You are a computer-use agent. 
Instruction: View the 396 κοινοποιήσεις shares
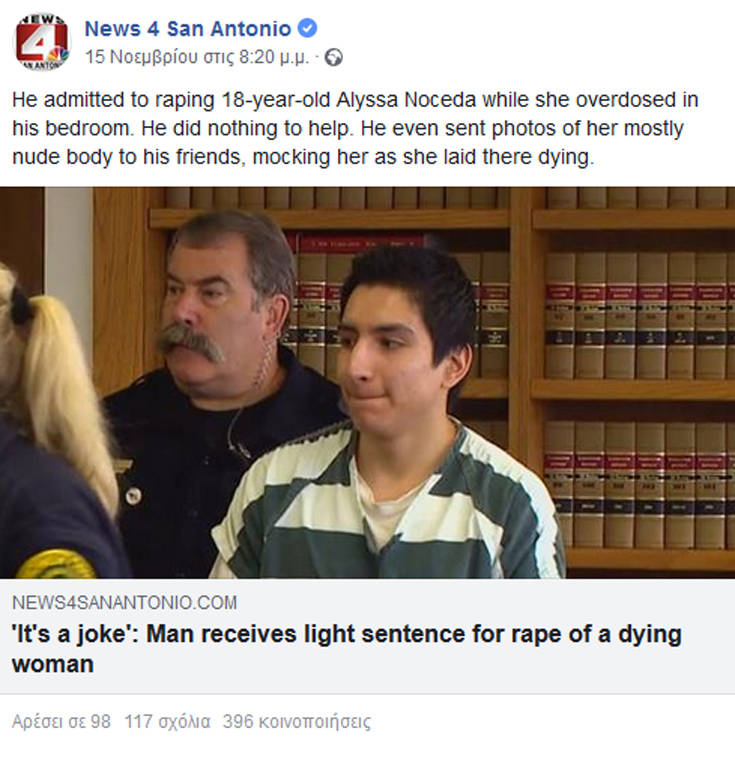[x=297, y=722]
